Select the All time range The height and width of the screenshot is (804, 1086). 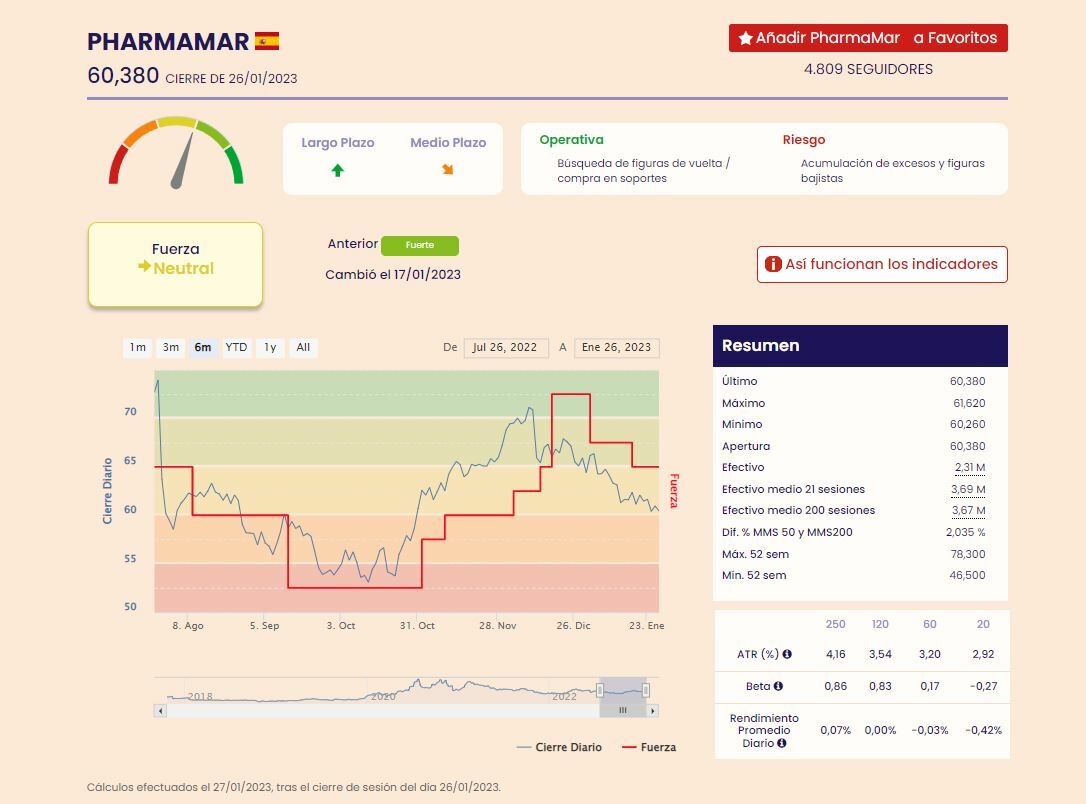[303, 347]
